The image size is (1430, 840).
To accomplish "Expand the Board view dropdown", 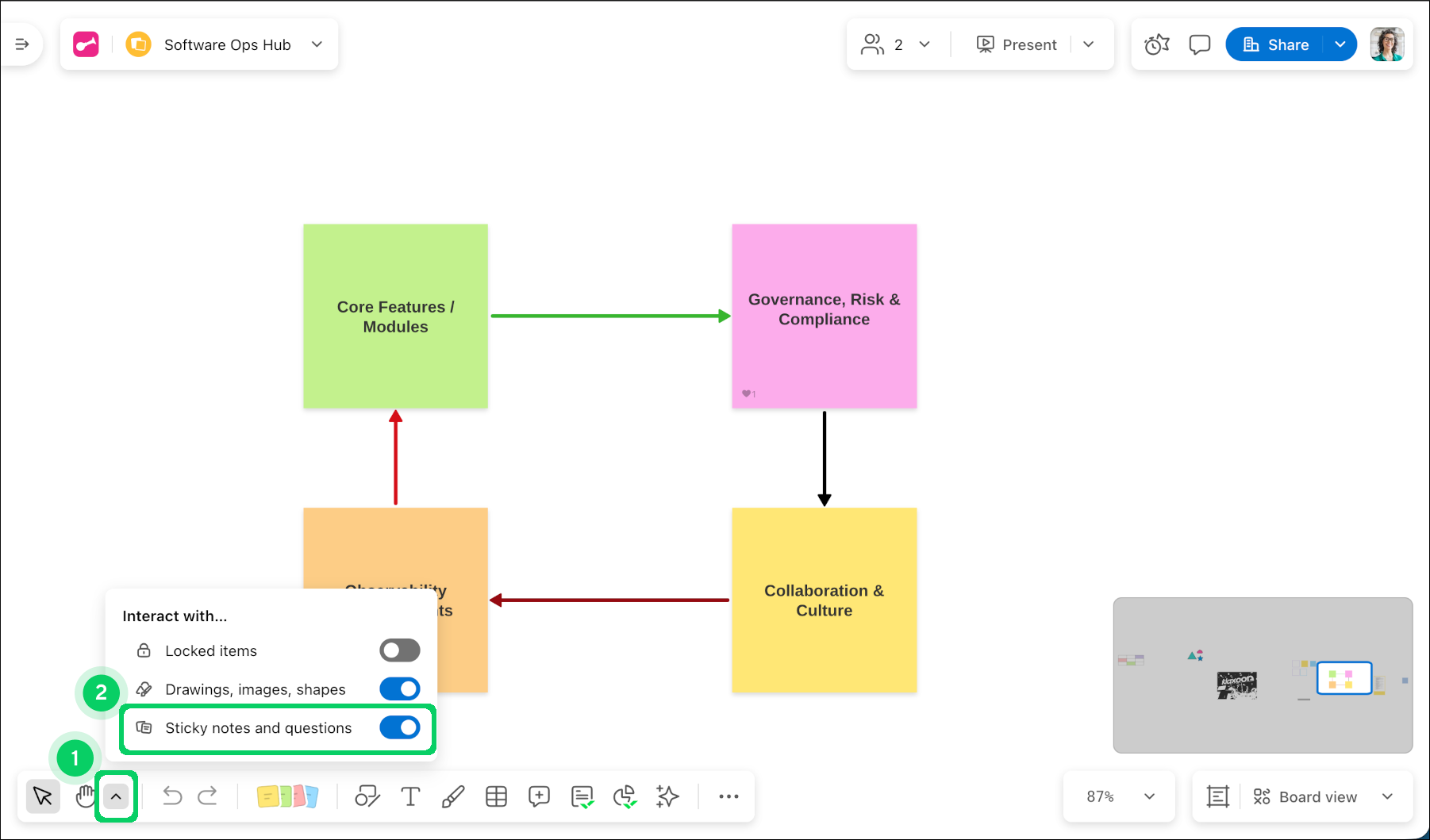I will point(1386,796).
